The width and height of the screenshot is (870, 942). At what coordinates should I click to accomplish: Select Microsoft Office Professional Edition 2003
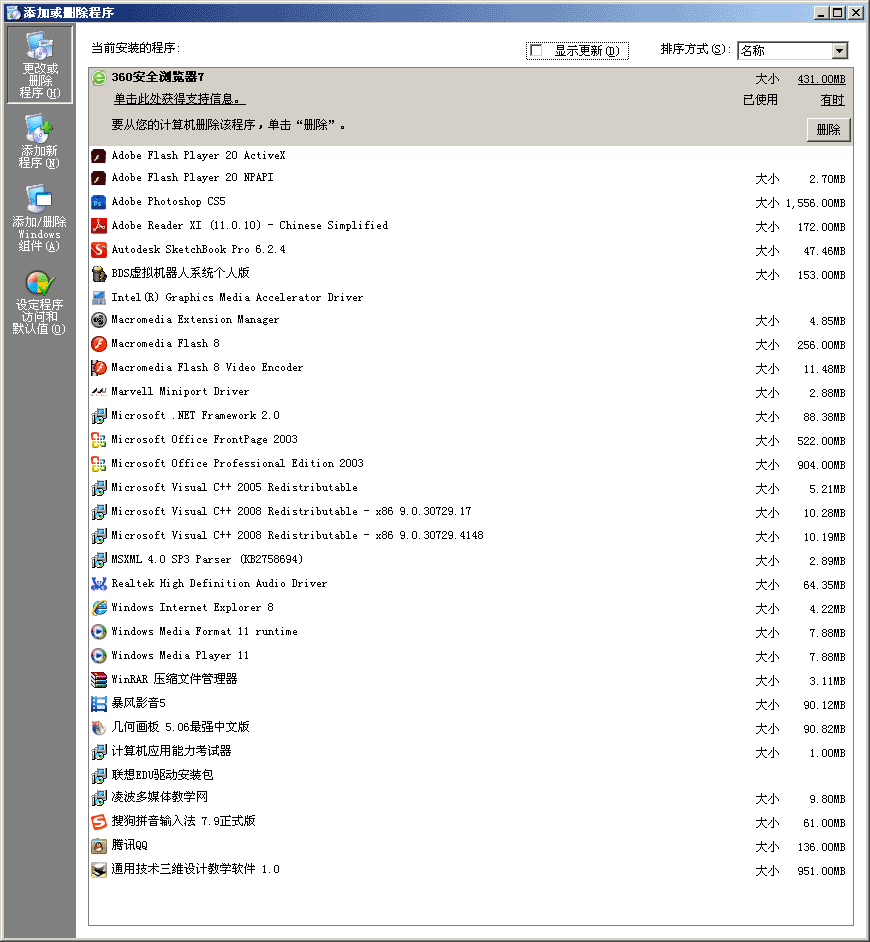470,464
